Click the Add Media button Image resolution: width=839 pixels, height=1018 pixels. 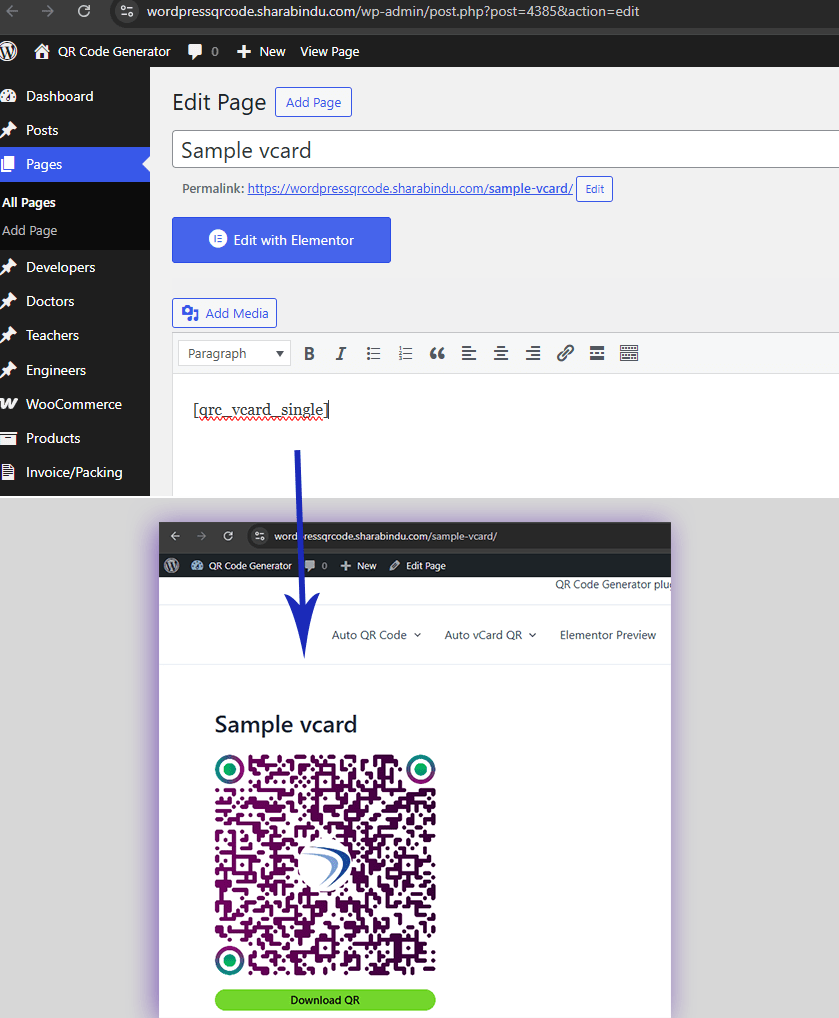pos(225,313)
